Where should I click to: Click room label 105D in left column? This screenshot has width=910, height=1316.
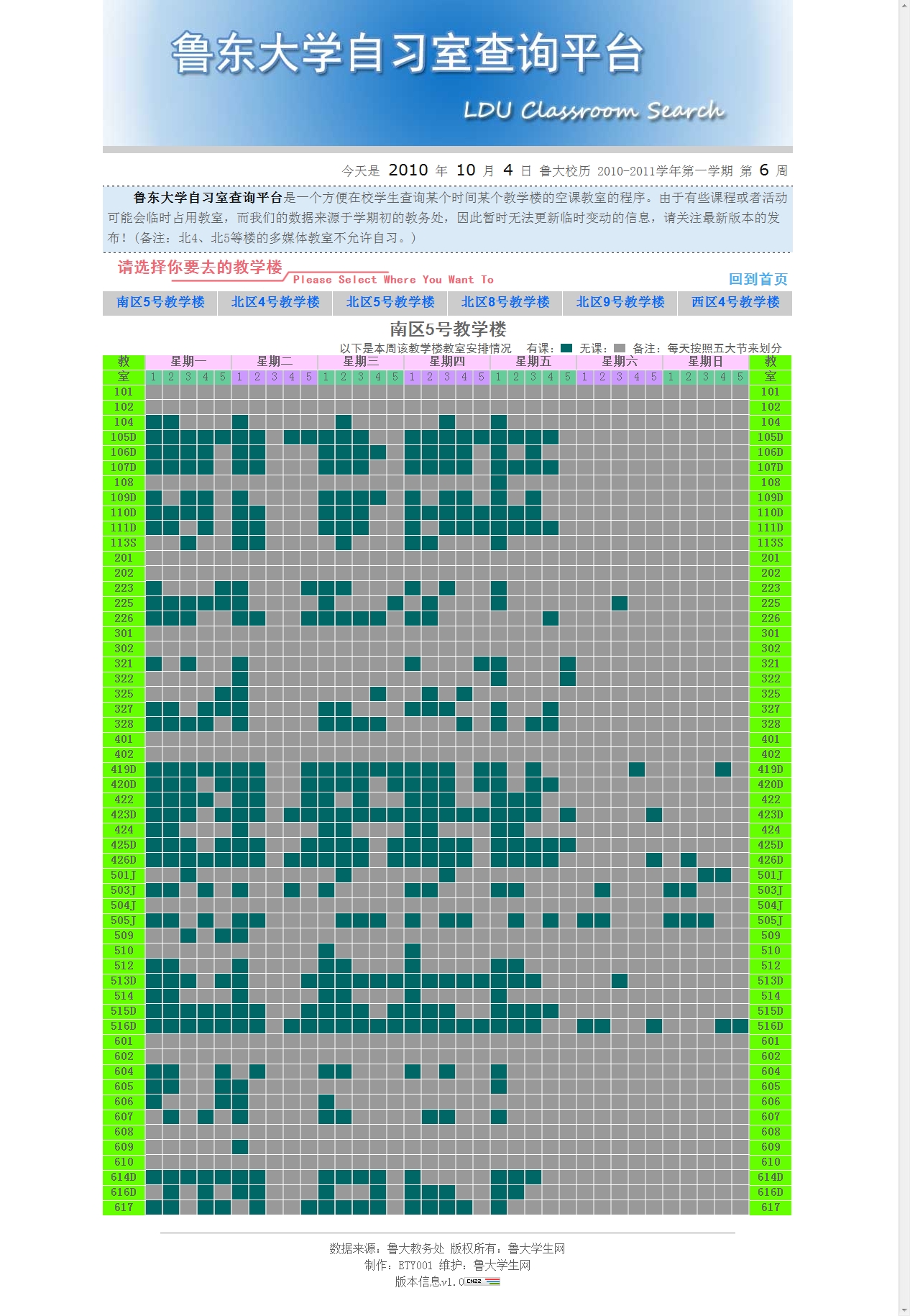click(x=124, y=437)
